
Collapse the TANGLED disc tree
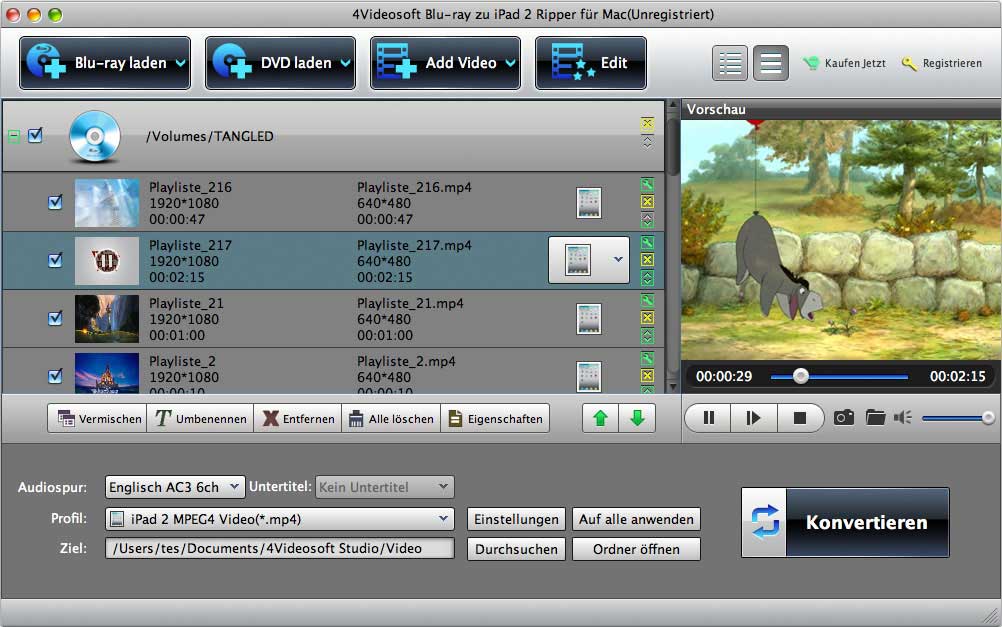(14, 136)
